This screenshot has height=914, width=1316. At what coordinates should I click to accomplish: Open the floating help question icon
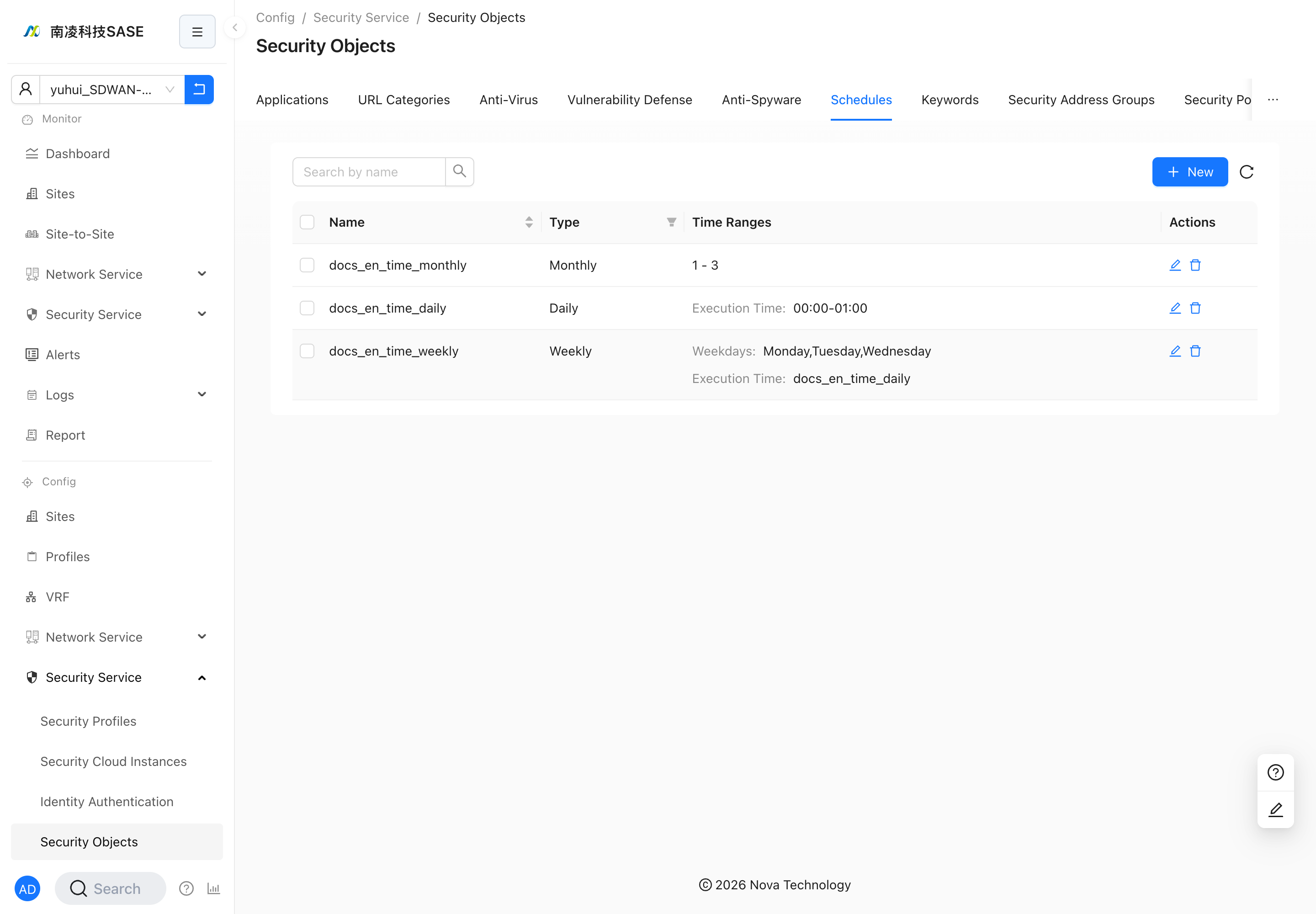(x=1275, y=772)
